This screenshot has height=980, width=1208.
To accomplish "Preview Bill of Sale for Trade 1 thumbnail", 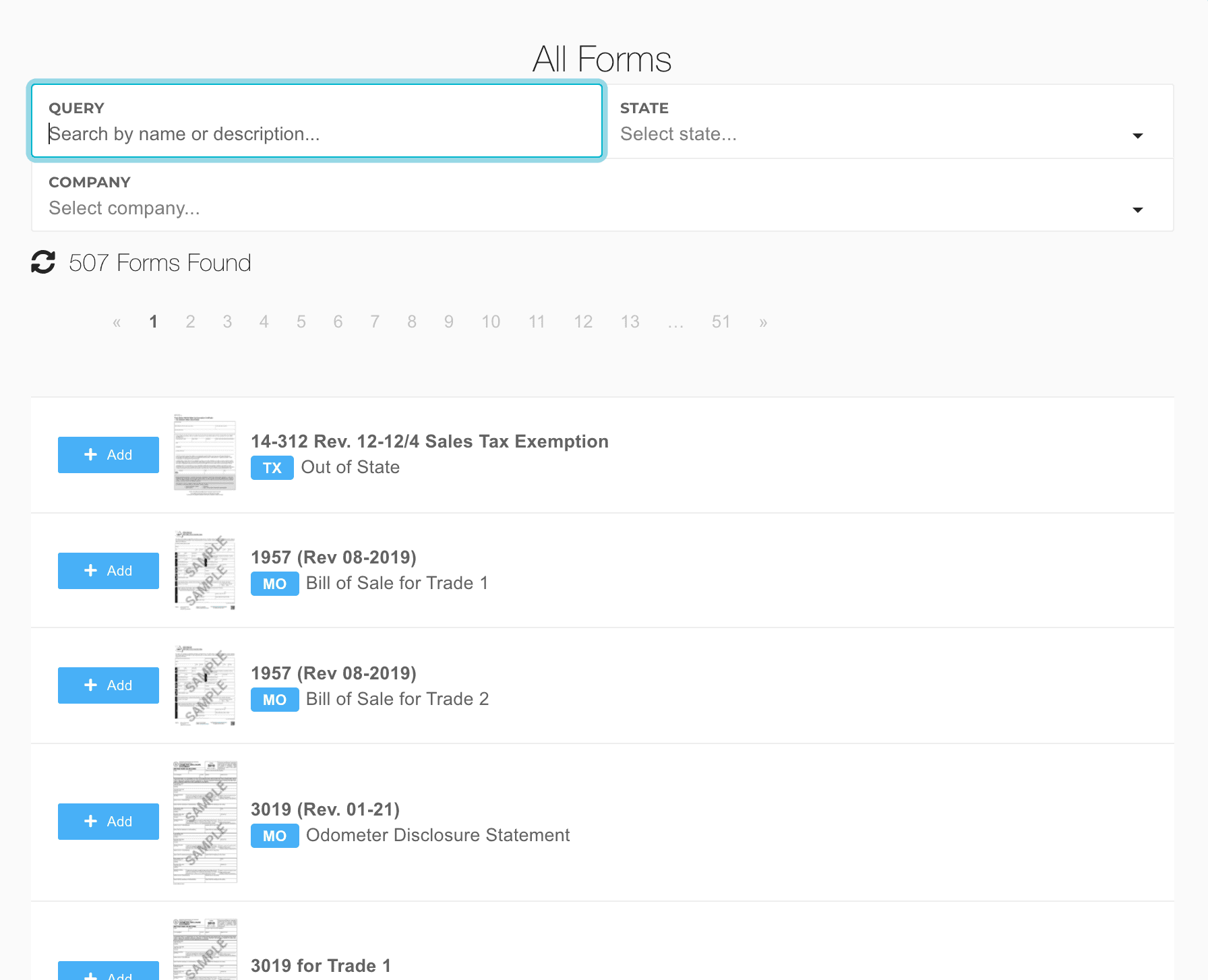I will pyautogui.click(x=205, y=571).
